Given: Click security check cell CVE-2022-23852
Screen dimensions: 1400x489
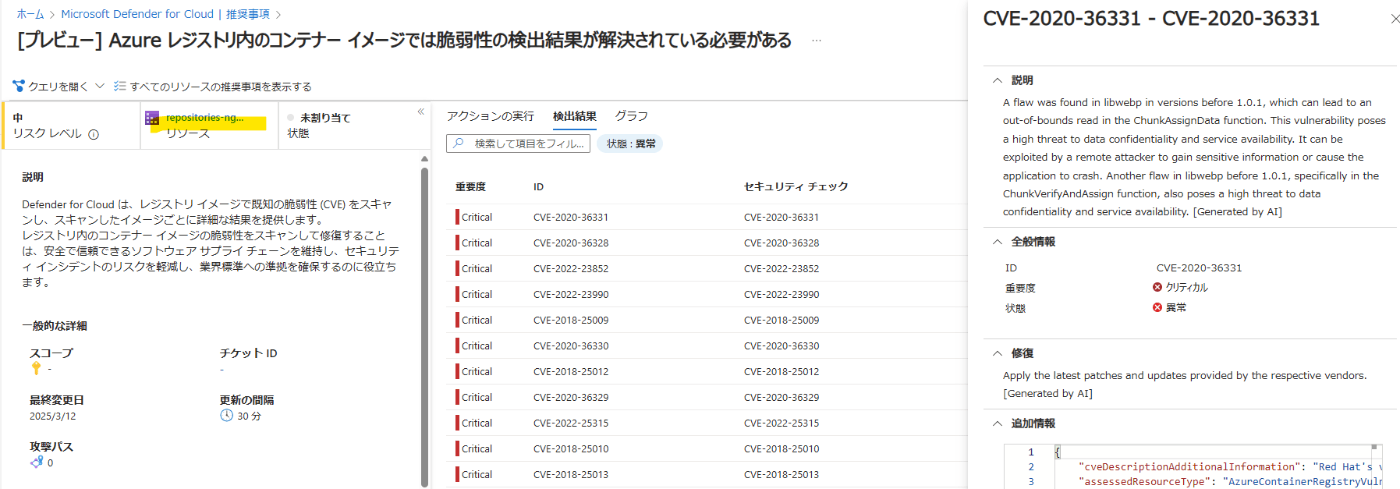Looking at the screenshot, I should pos(782,268).
